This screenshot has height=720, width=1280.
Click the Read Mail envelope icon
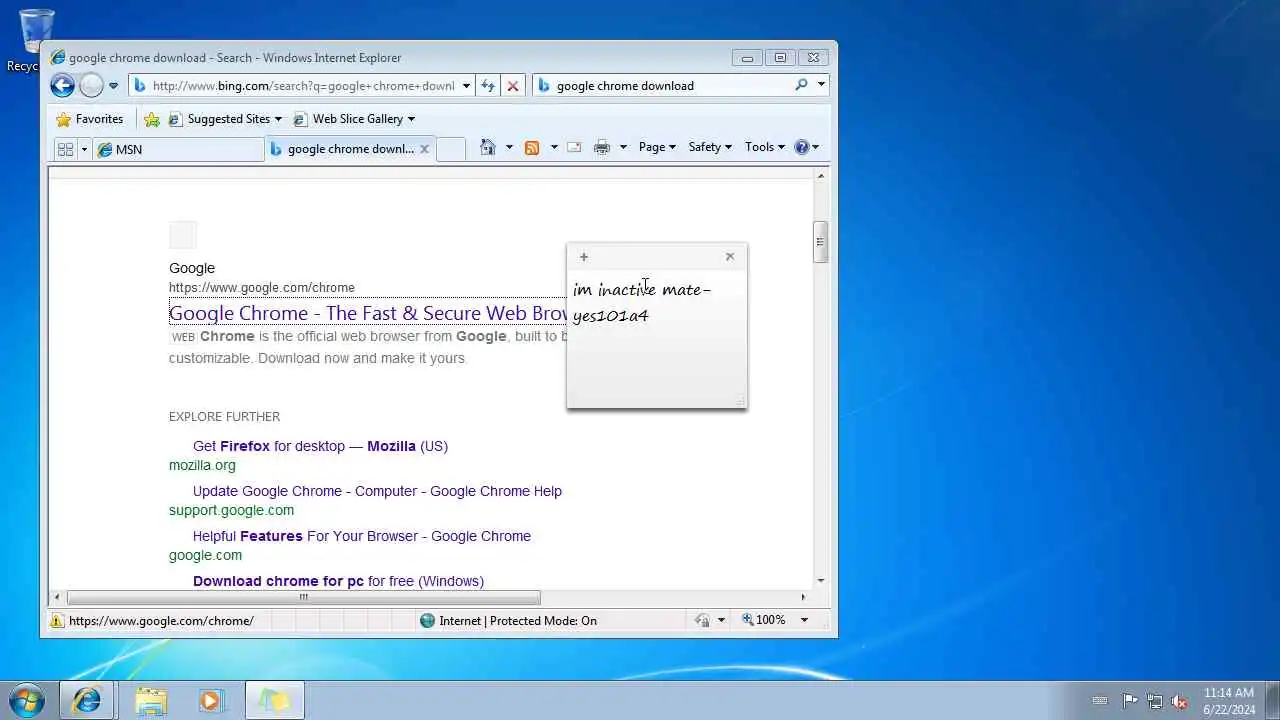(574, 147)
